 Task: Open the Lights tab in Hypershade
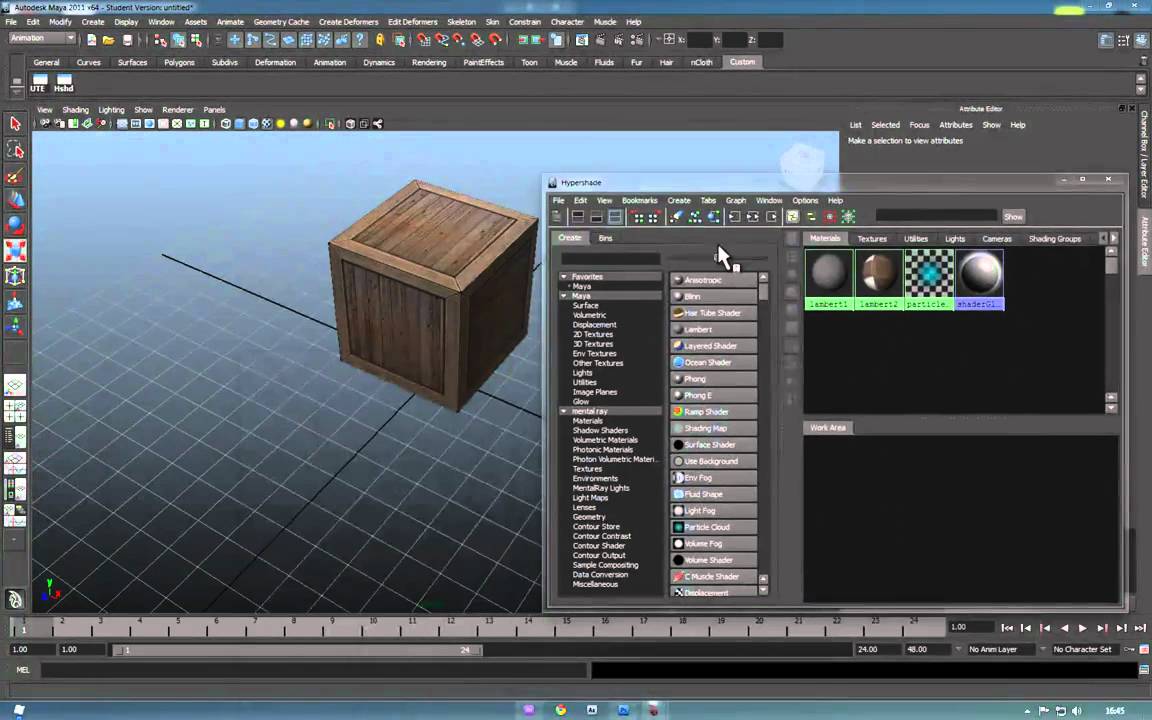954,239
